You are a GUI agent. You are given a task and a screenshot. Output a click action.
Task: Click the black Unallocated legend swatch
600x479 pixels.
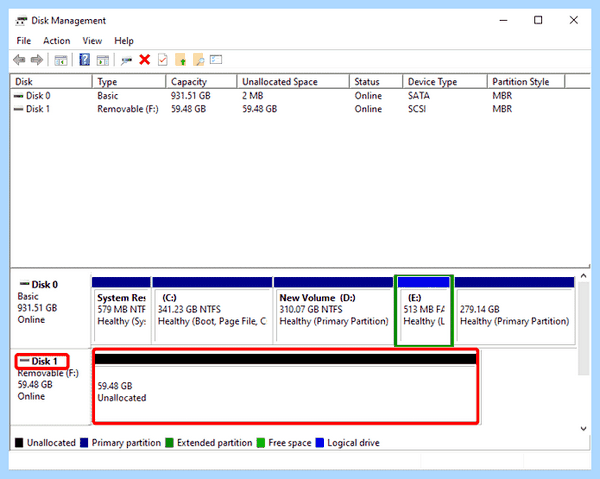click(x=19, y=443)
